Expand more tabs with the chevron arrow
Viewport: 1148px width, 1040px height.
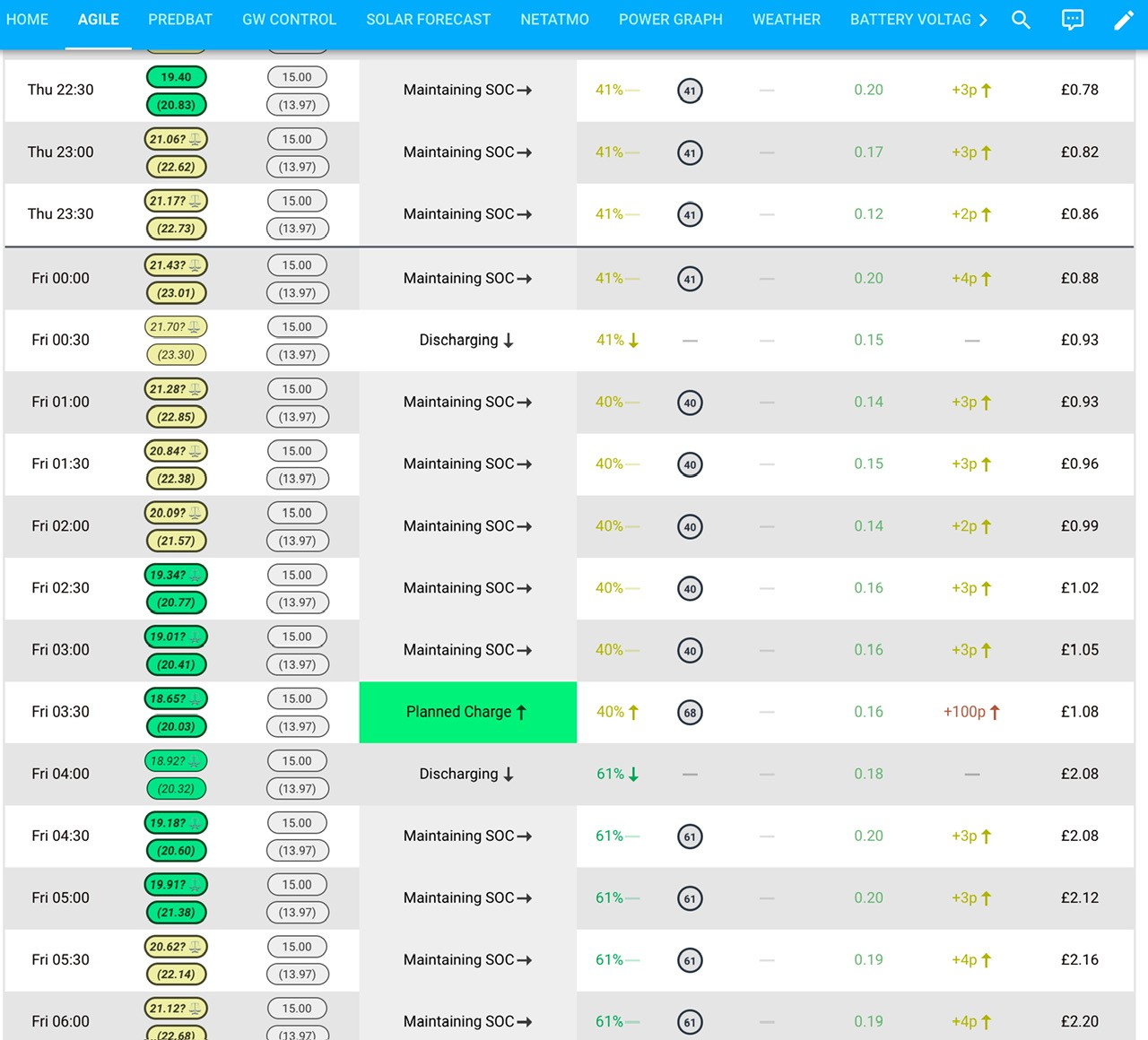click(x=983, y=20)
